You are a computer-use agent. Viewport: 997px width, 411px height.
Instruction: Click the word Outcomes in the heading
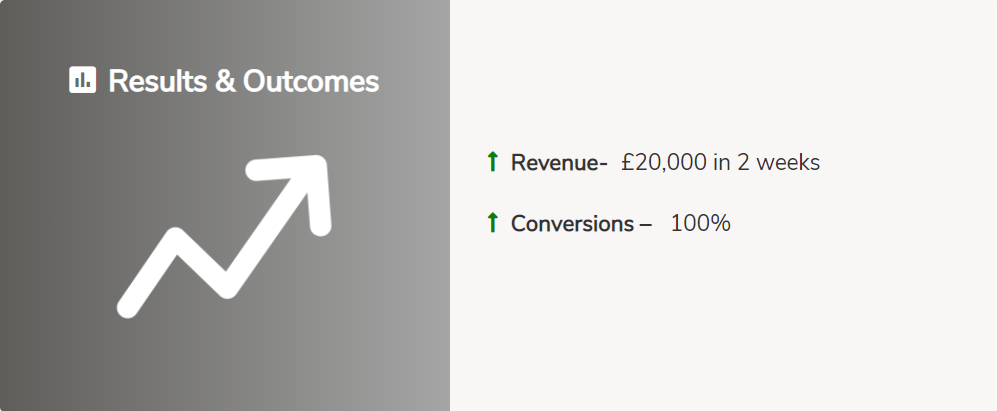point(311,81)
